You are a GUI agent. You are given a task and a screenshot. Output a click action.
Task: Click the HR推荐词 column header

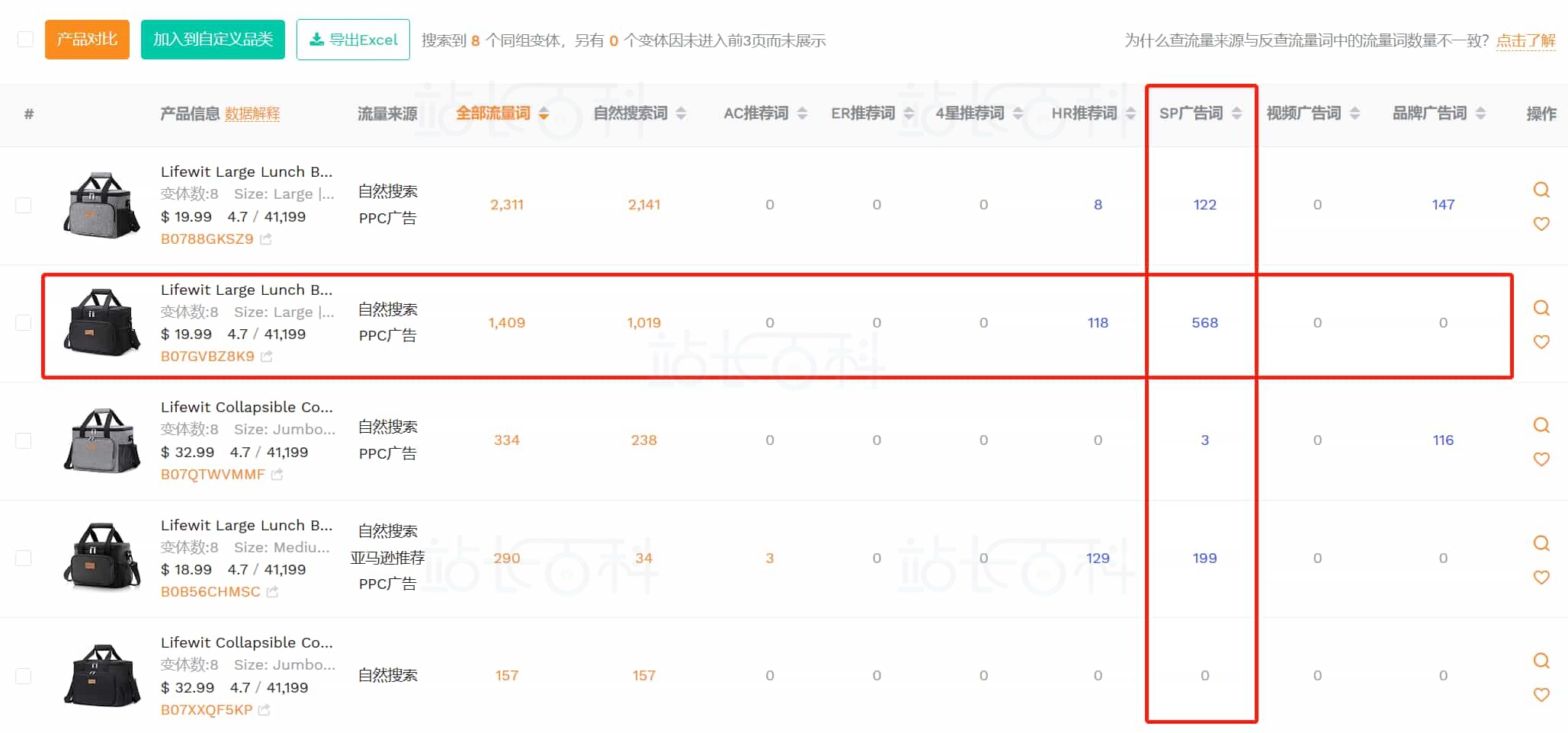coord(1084,114)
